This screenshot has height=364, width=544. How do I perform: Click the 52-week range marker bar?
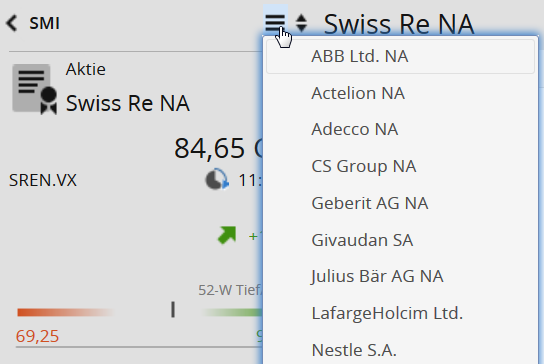point(173,310)
